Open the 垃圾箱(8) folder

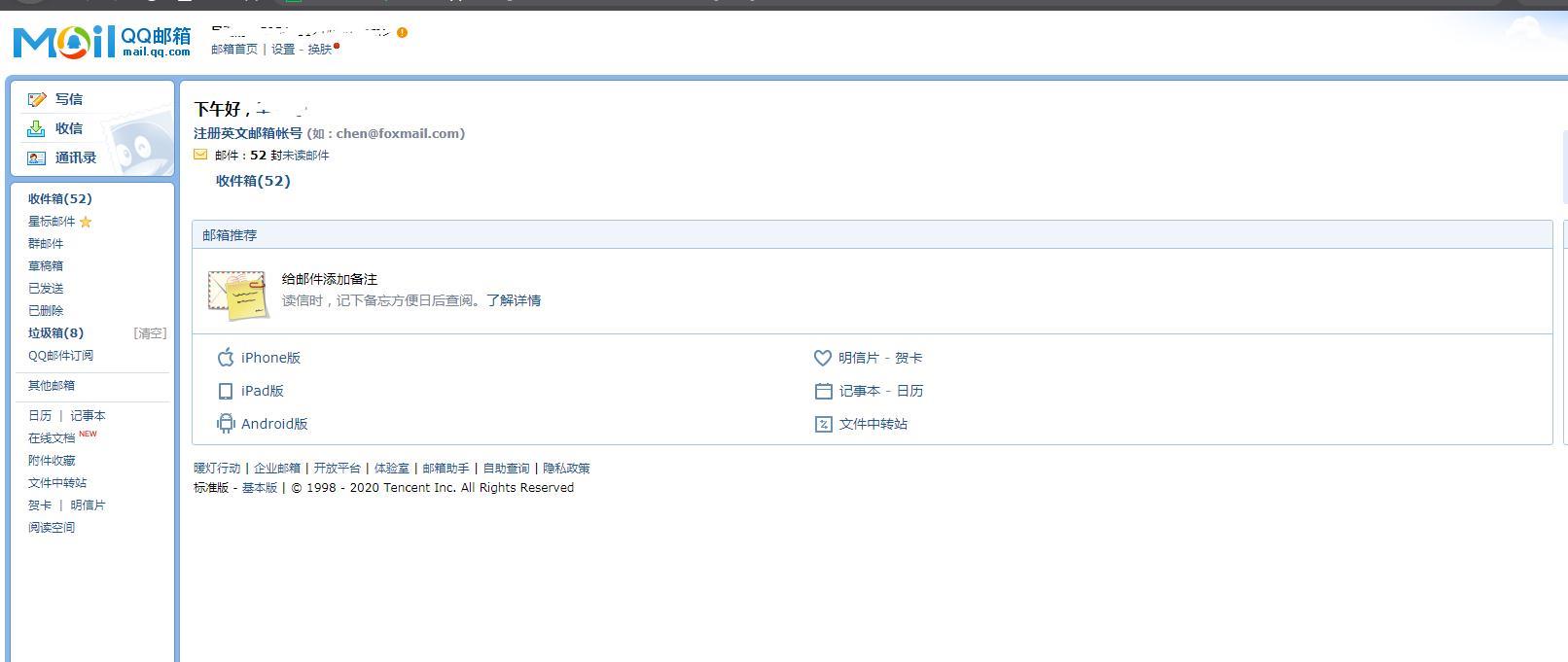pos(56,332)
